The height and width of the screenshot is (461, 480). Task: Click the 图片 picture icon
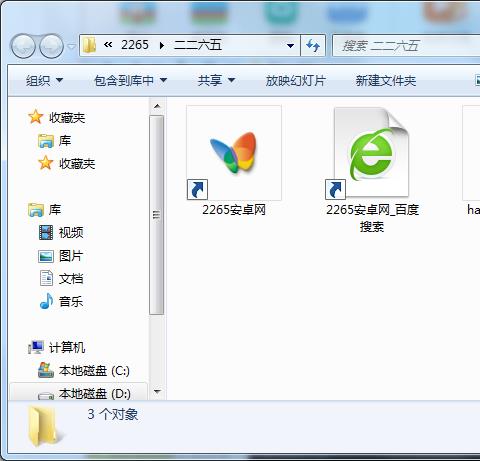click(46, 256)
